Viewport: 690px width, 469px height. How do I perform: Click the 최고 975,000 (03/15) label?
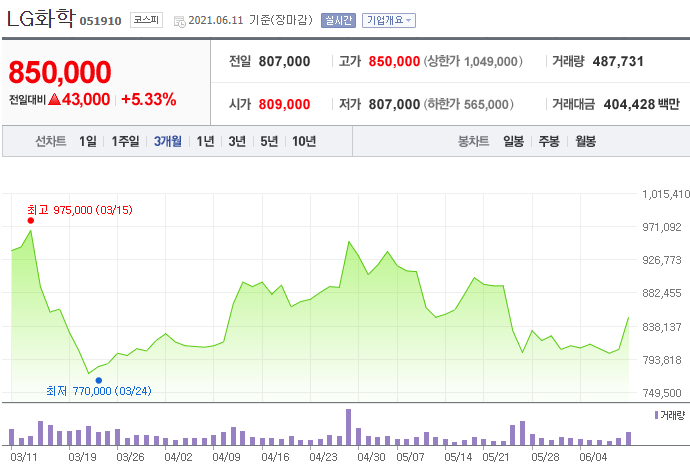(80, 210)
